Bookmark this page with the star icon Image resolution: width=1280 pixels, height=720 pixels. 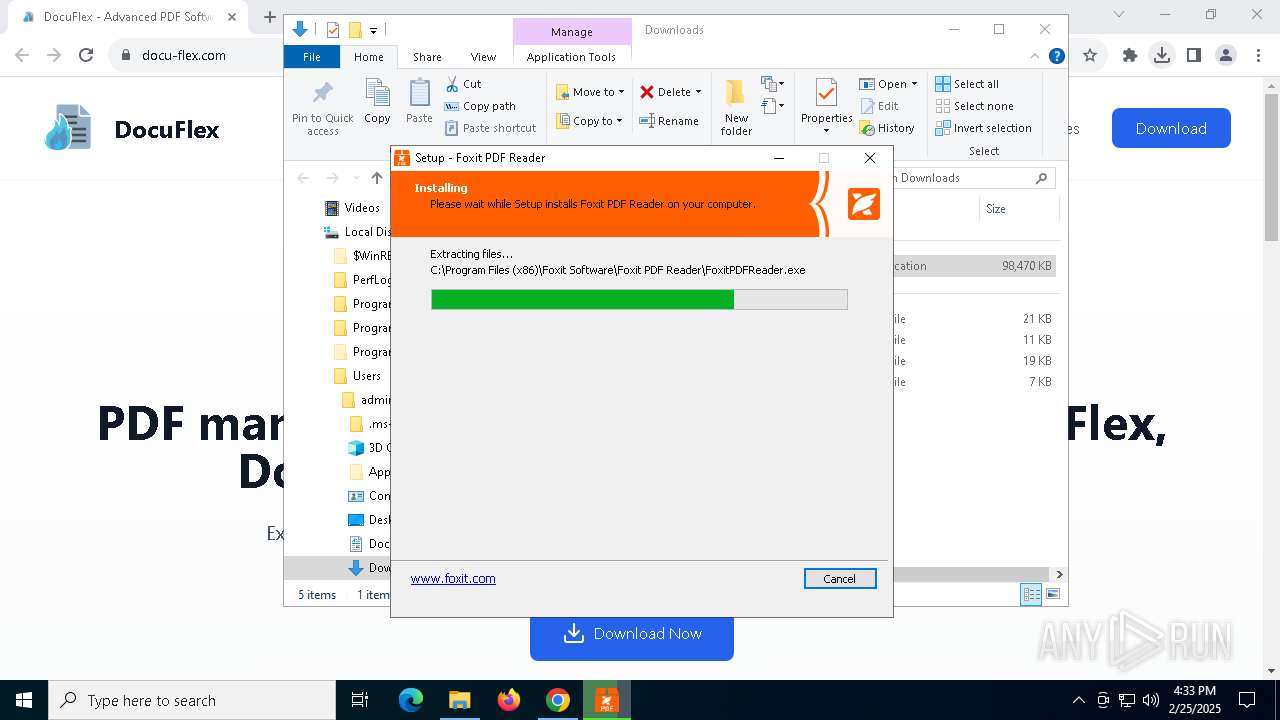tap(1090, 55)
